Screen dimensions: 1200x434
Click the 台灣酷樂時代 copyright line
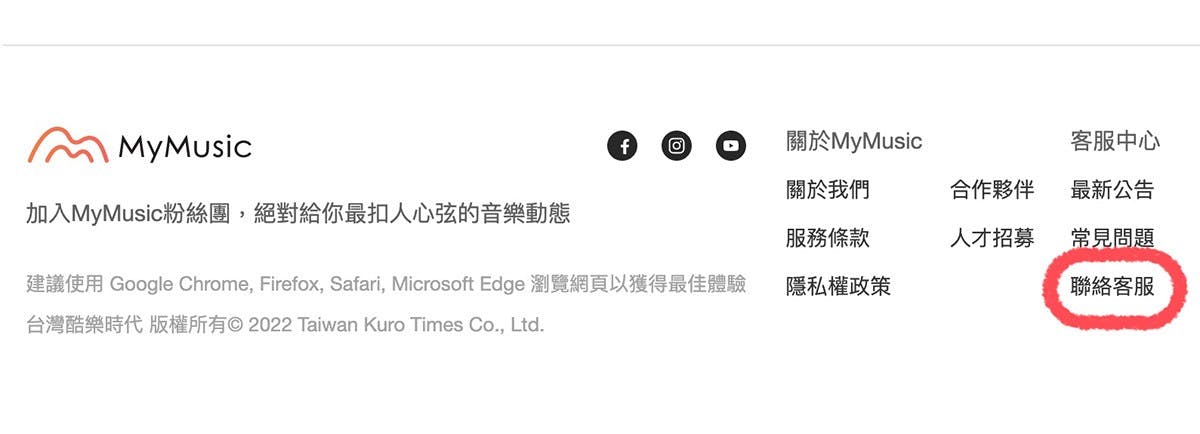[285, 325]
